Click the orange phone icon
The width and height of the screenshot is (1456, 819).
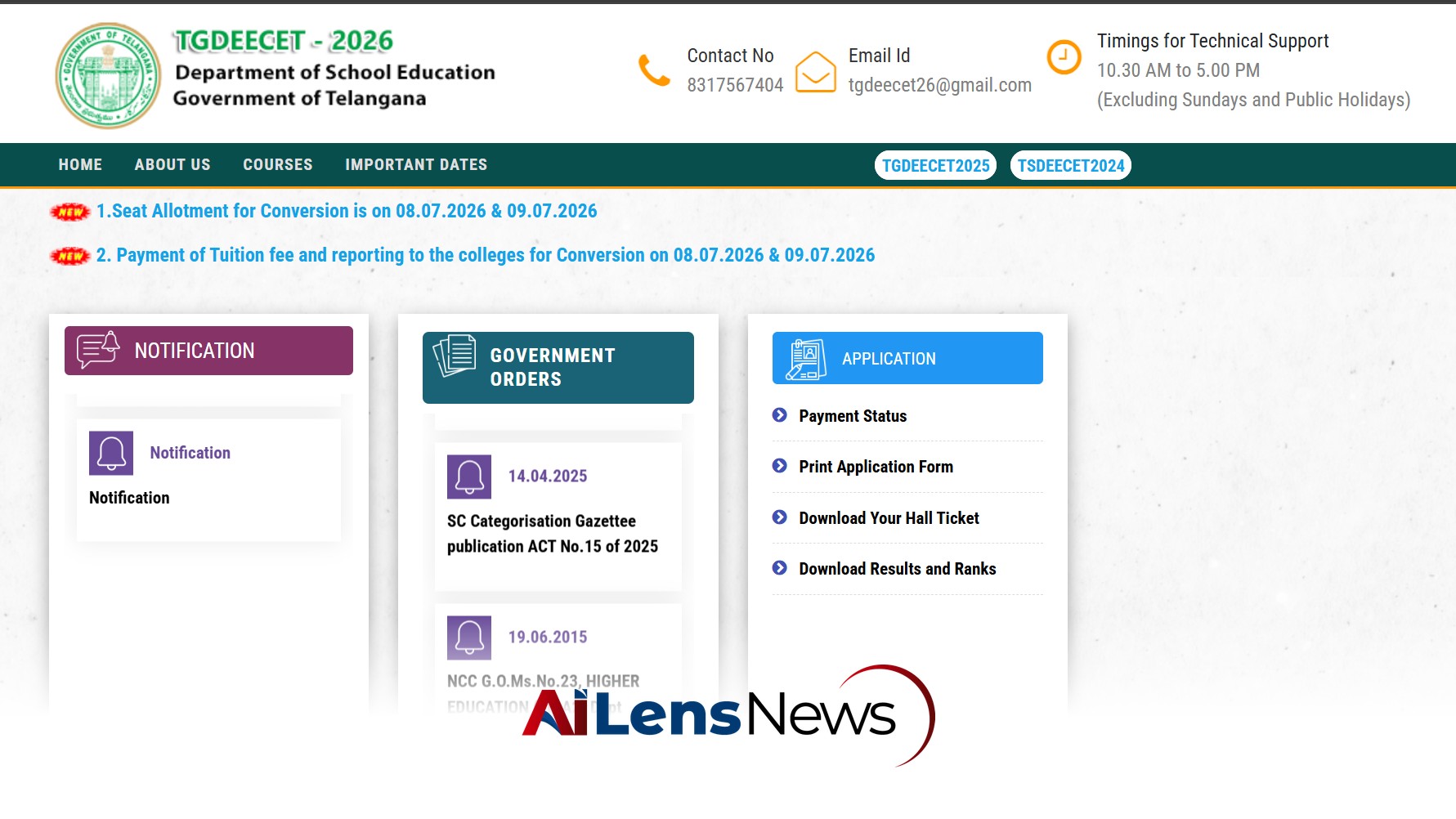click(654, 70)
